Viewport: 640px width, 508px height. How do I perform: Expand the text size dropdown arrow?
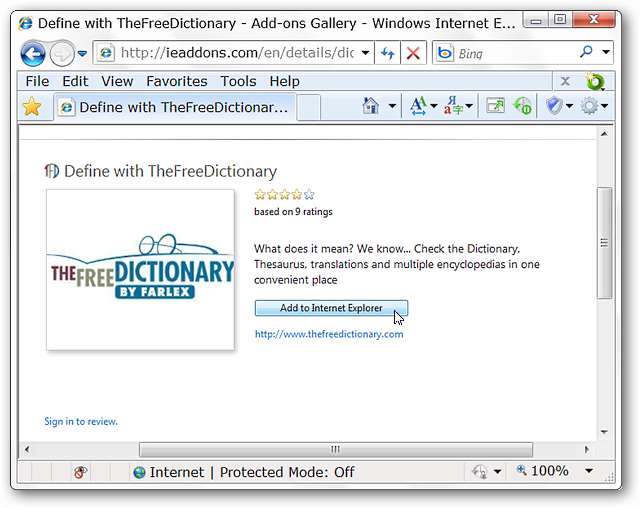tap(434, 106)
